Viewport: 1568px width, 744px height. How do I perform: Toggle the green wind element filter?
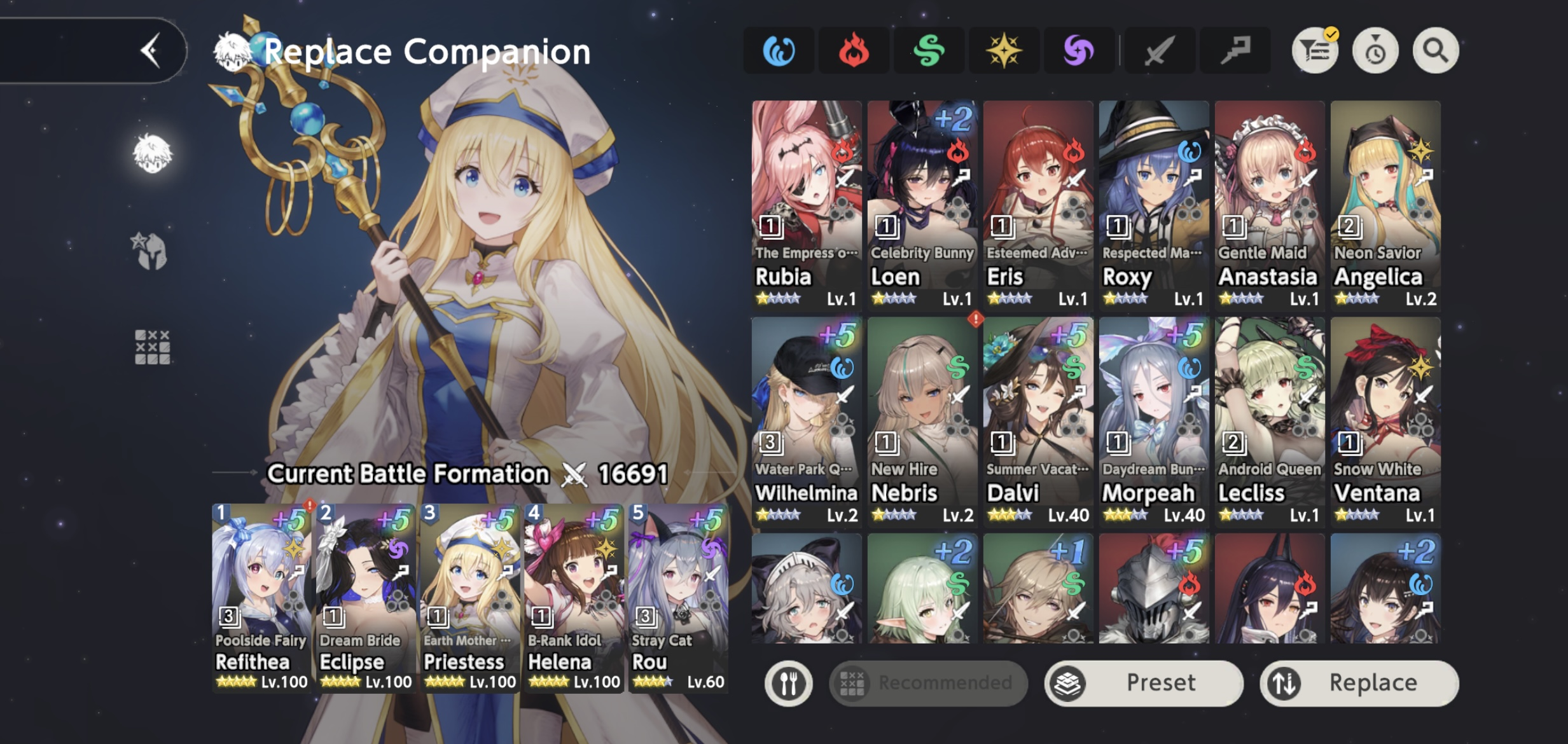[929, 51]
